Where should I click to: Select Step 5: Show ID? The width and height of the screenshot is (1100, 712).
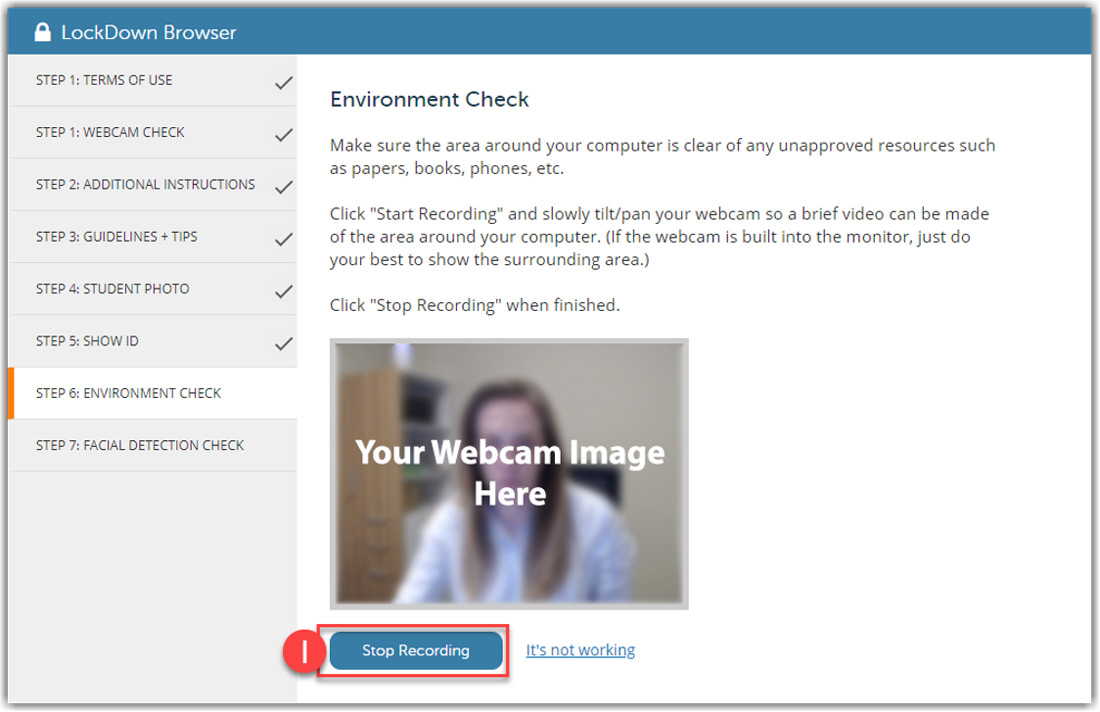click(87, 341)
